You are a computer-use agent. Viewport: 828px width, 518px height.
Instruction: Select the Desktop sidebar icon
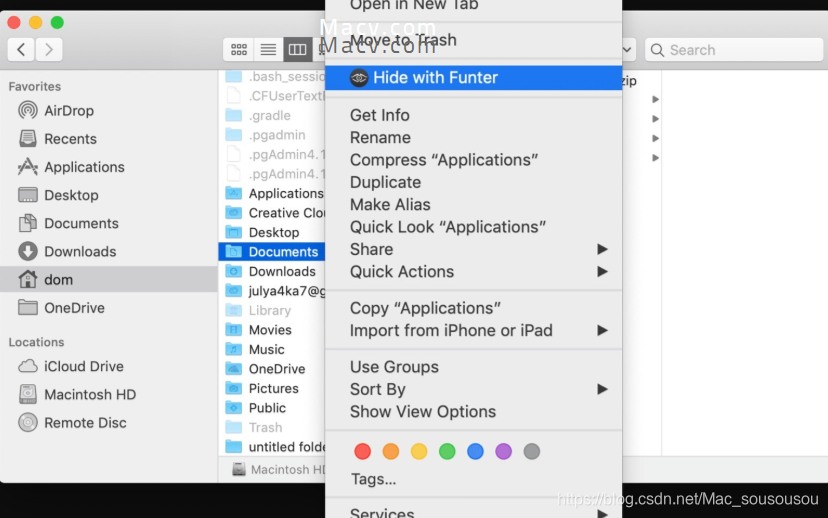27,195
